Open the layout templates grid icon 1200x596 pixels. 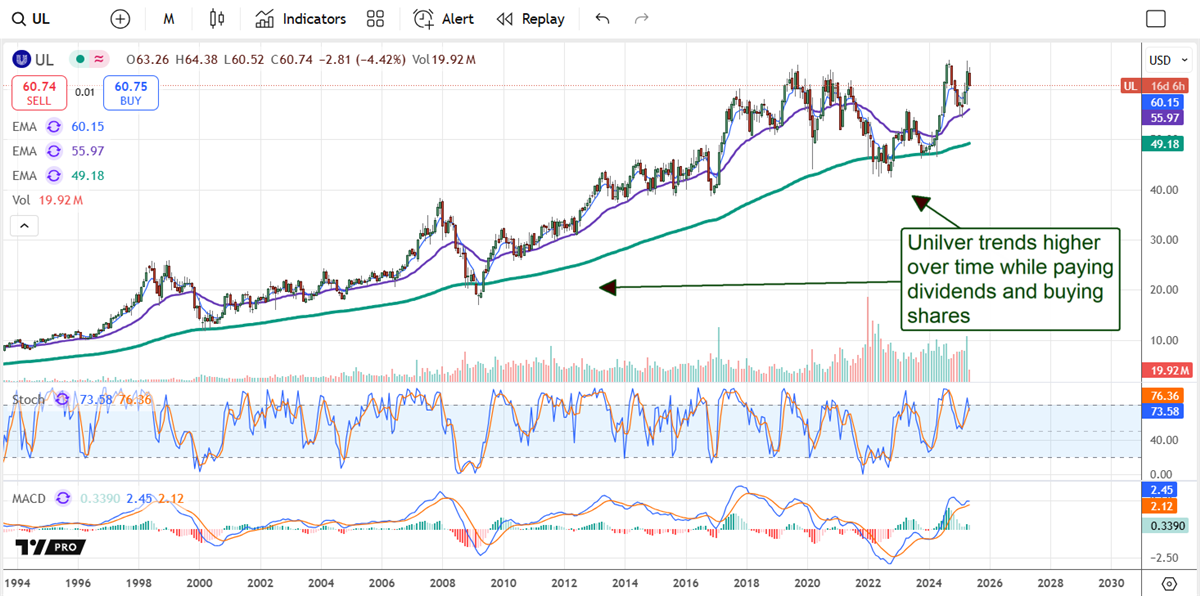click(375, 19)
